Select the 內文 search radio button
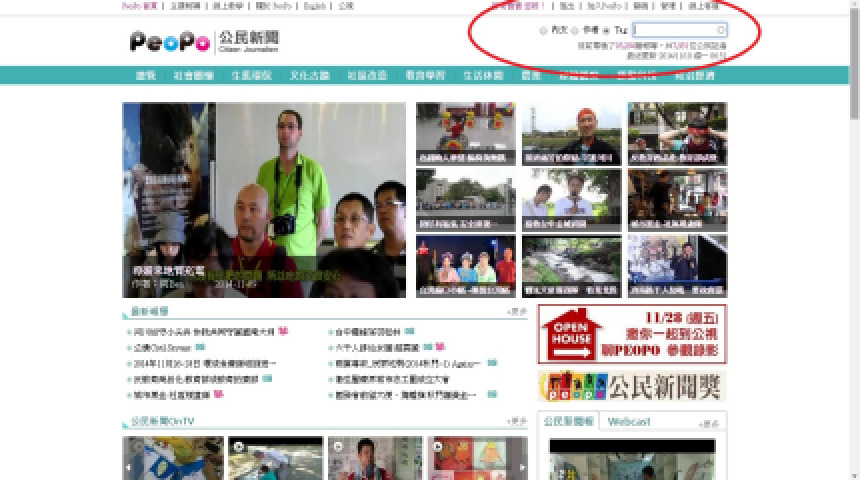860x480 pixels. (543, 31)
